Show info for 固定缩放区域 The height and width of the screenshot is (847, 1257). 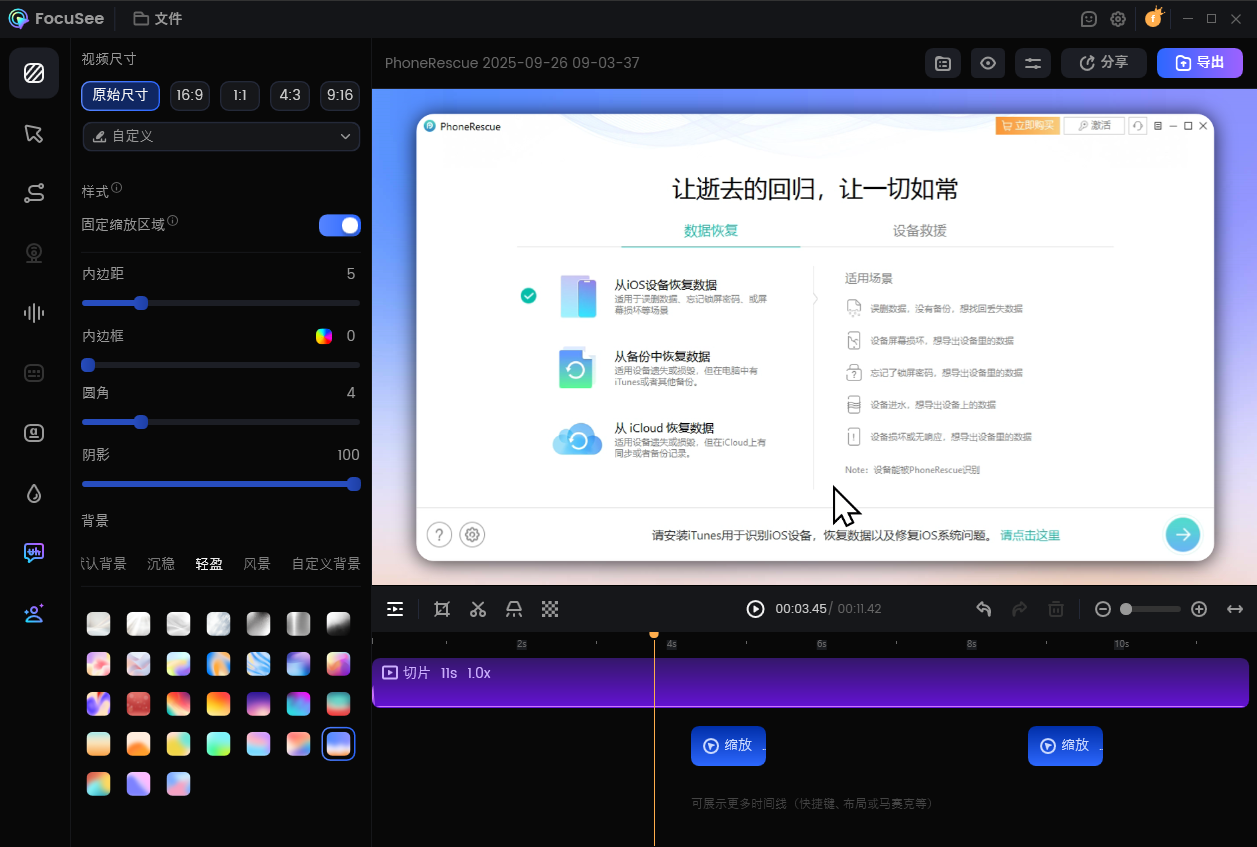(x=173, y=221)
